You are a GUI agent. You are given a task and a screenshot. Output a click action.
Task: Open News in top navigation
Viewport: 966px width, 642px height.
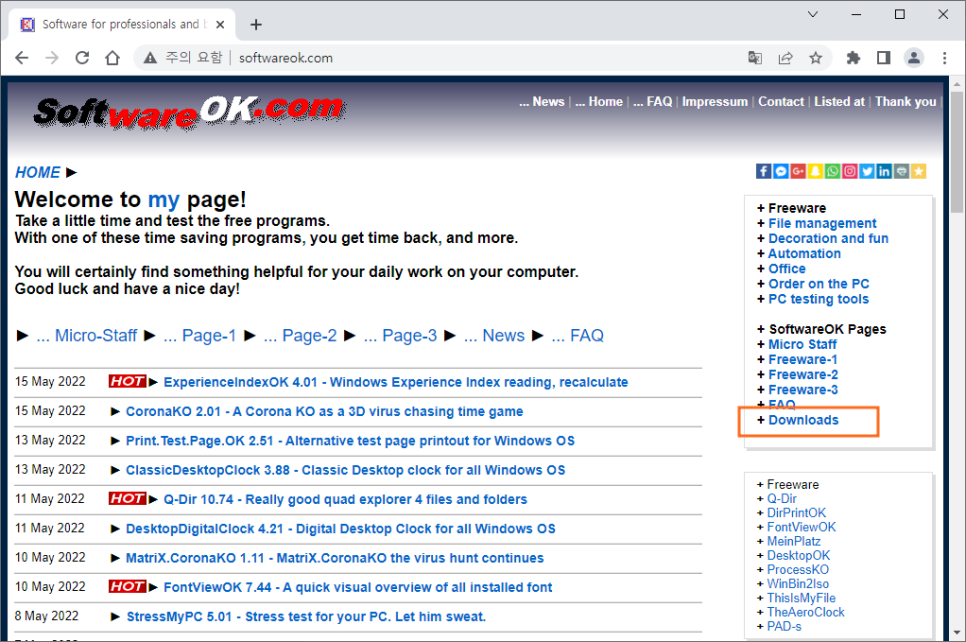click(542, 102)
